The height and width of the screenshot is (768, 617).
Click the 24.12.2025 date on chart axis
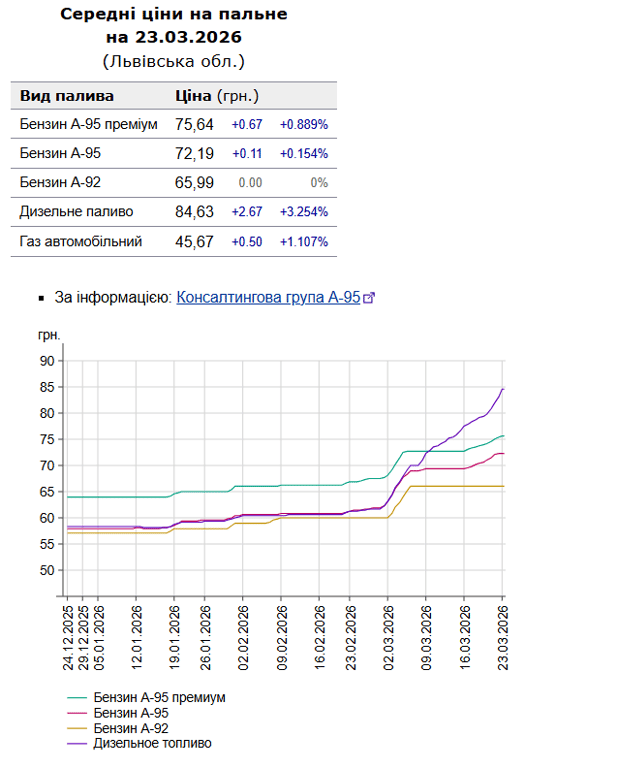pyautogui.click(x=68, y=637)
